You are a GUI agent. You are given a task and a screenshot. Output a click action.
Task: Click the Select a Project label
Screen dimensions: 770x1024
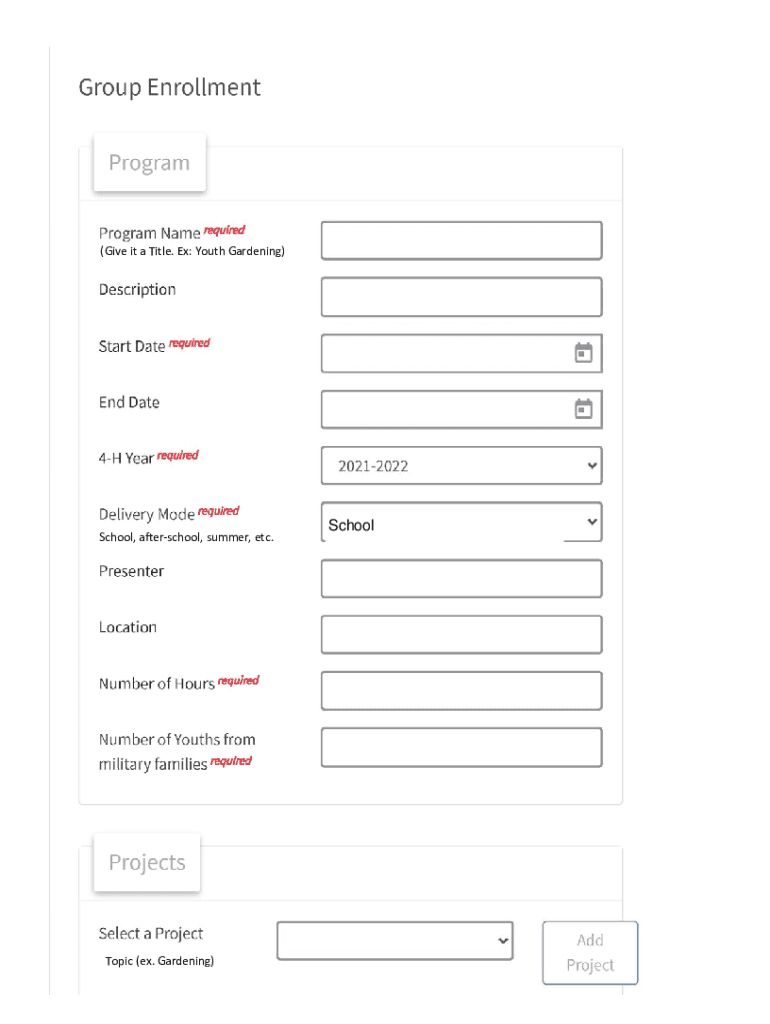pyautogui.click(x=151, y=934)
